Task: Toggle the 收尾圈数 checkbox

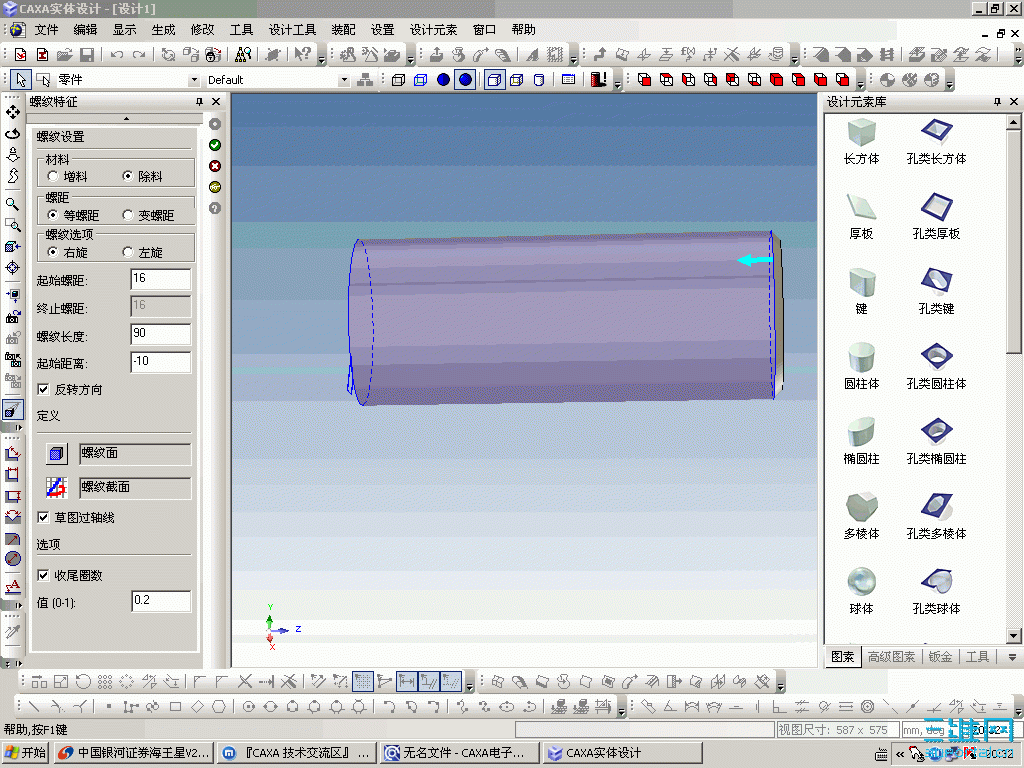Action: 43,575
